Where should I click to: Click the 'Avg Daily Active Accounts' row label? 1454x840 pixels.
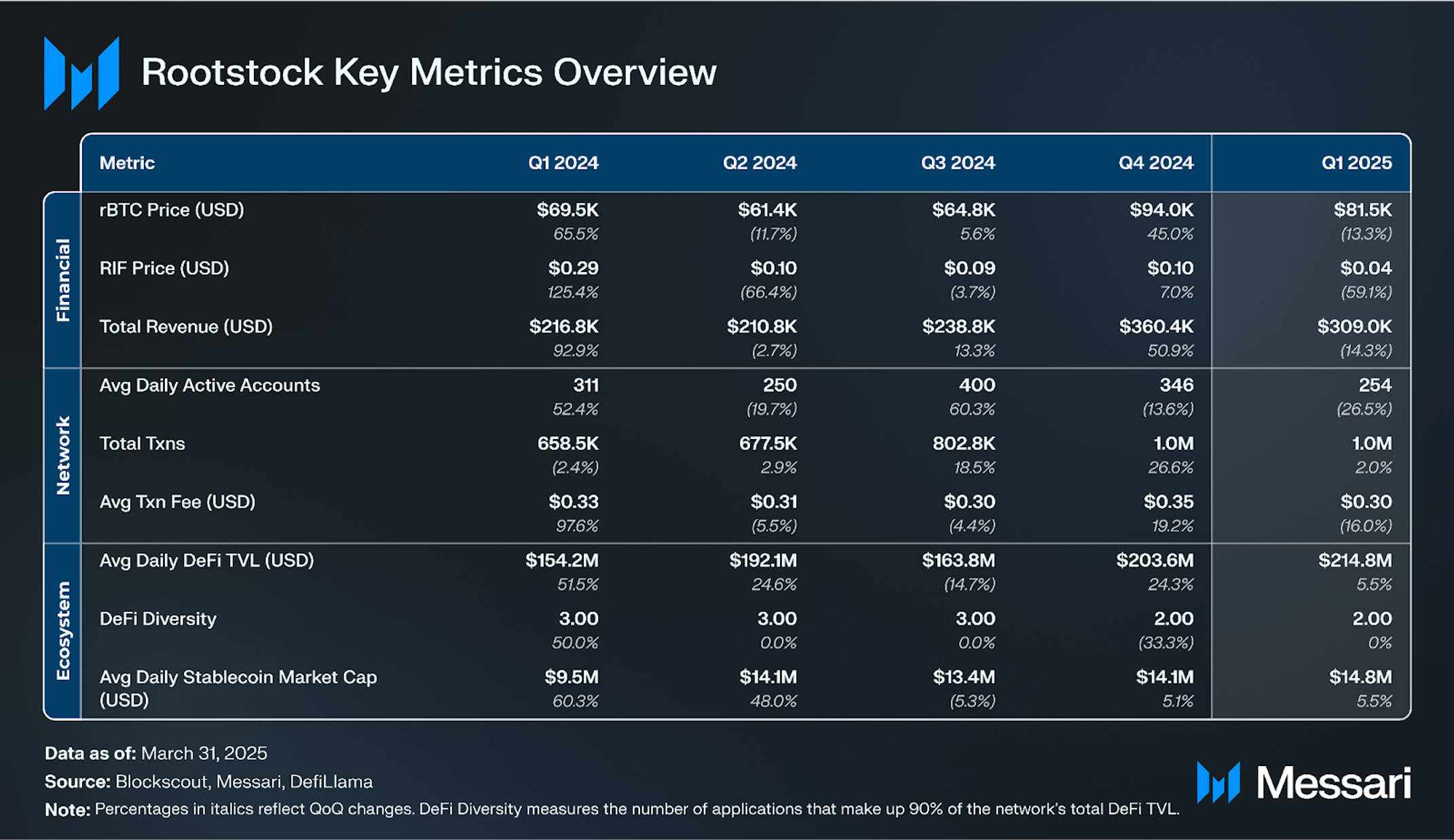click(x=210, y=385)
